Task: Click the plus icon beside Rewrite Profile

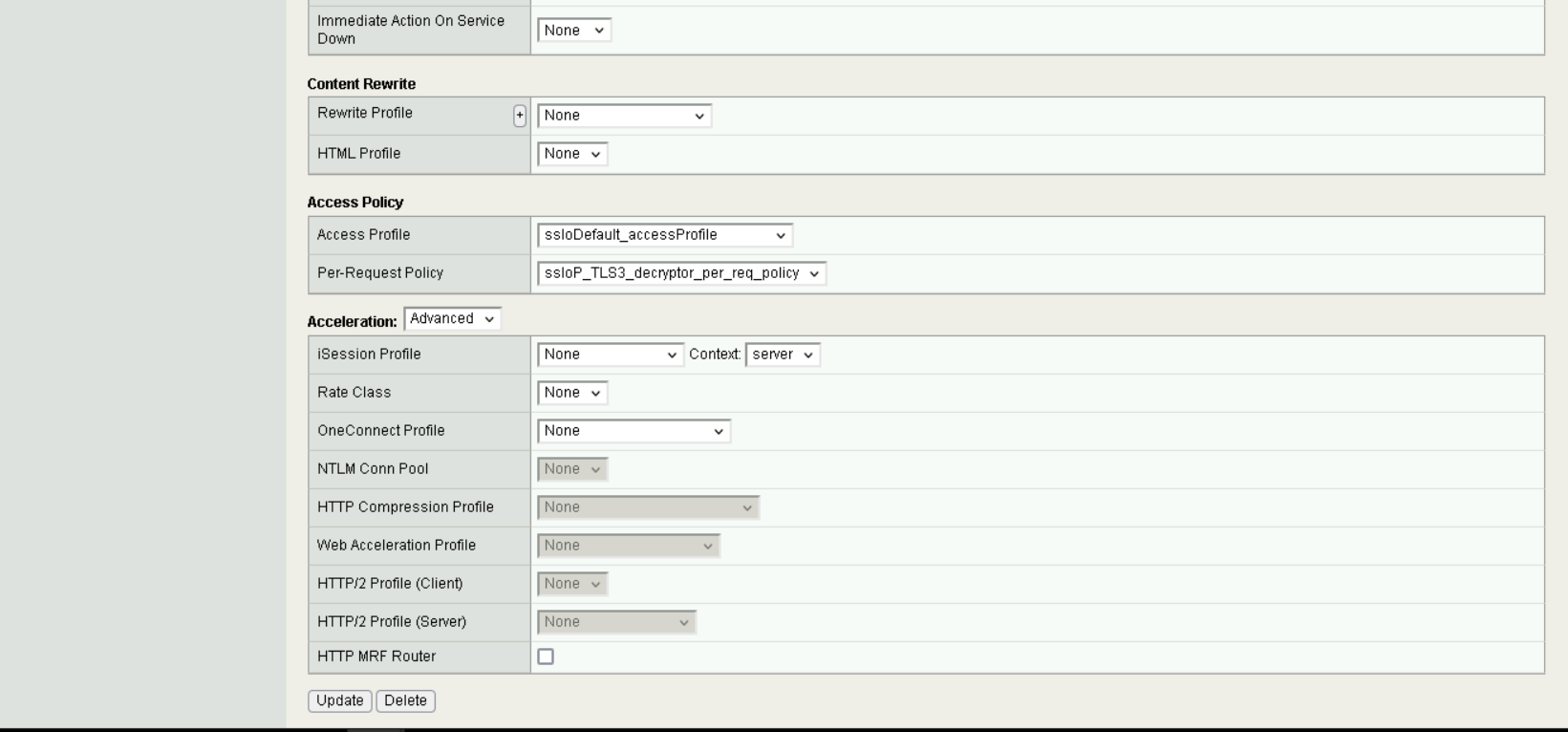Action: click(x=520, y=116)
